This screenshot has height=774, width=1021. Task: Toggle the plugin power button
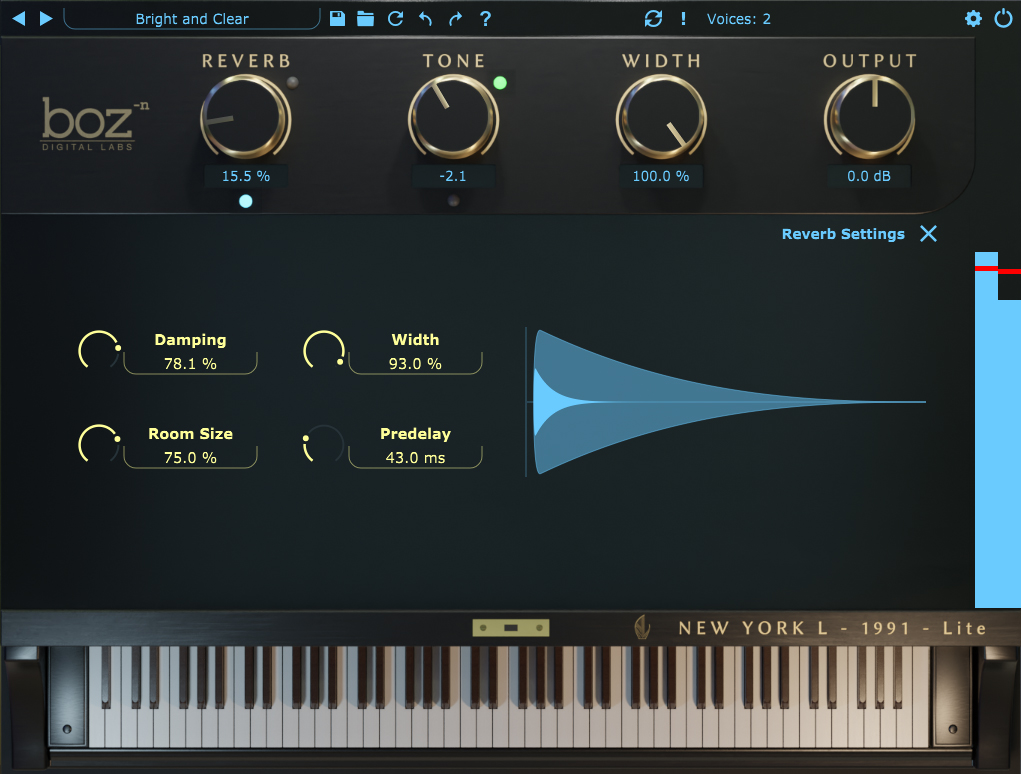[1003, 18]
